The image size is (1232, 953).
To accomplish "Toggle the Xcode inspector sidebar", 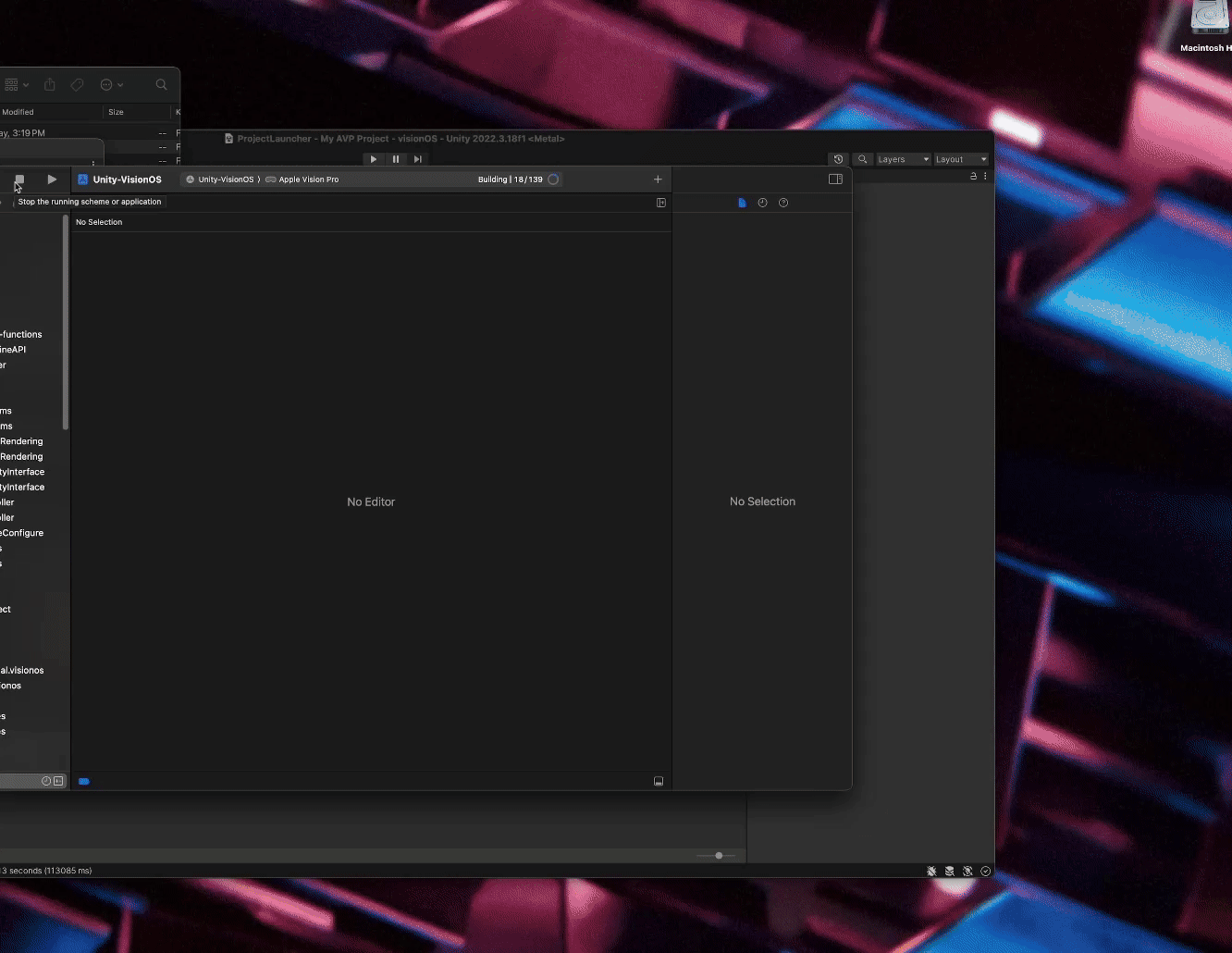I will [835, 179].
